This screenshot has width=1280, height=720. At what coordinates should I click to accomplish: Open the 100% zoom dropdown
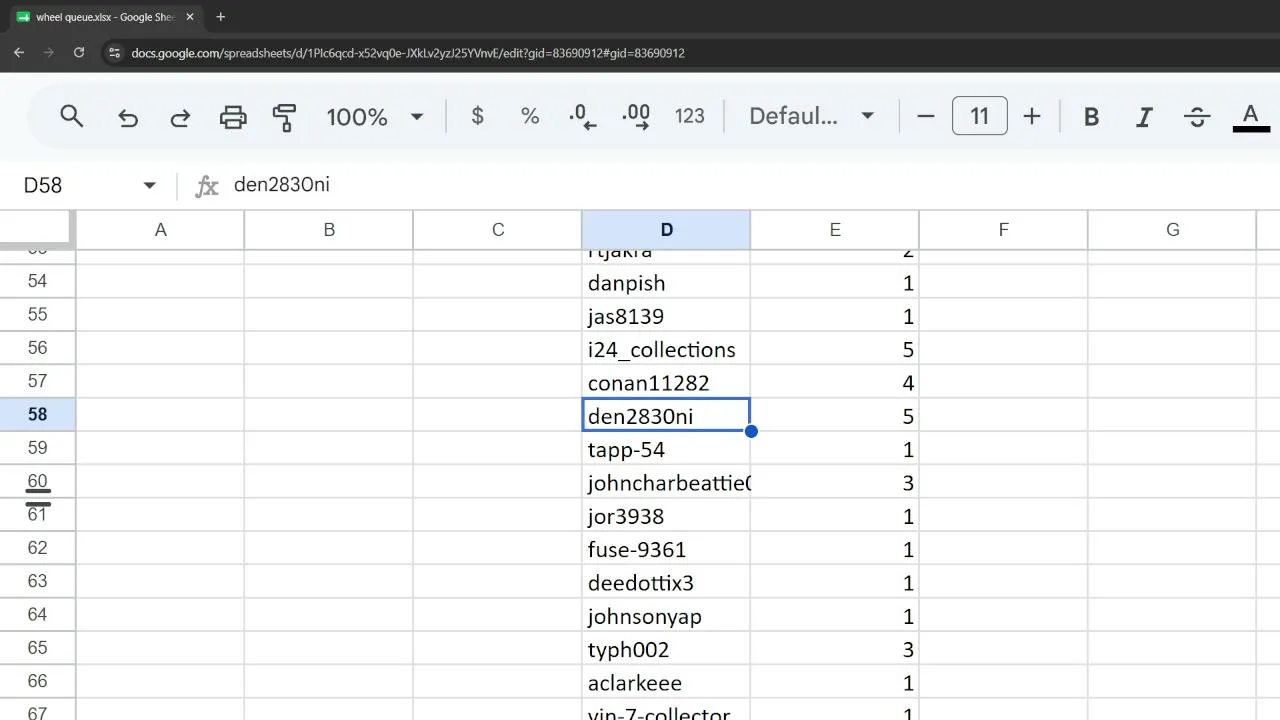point(375,116)
